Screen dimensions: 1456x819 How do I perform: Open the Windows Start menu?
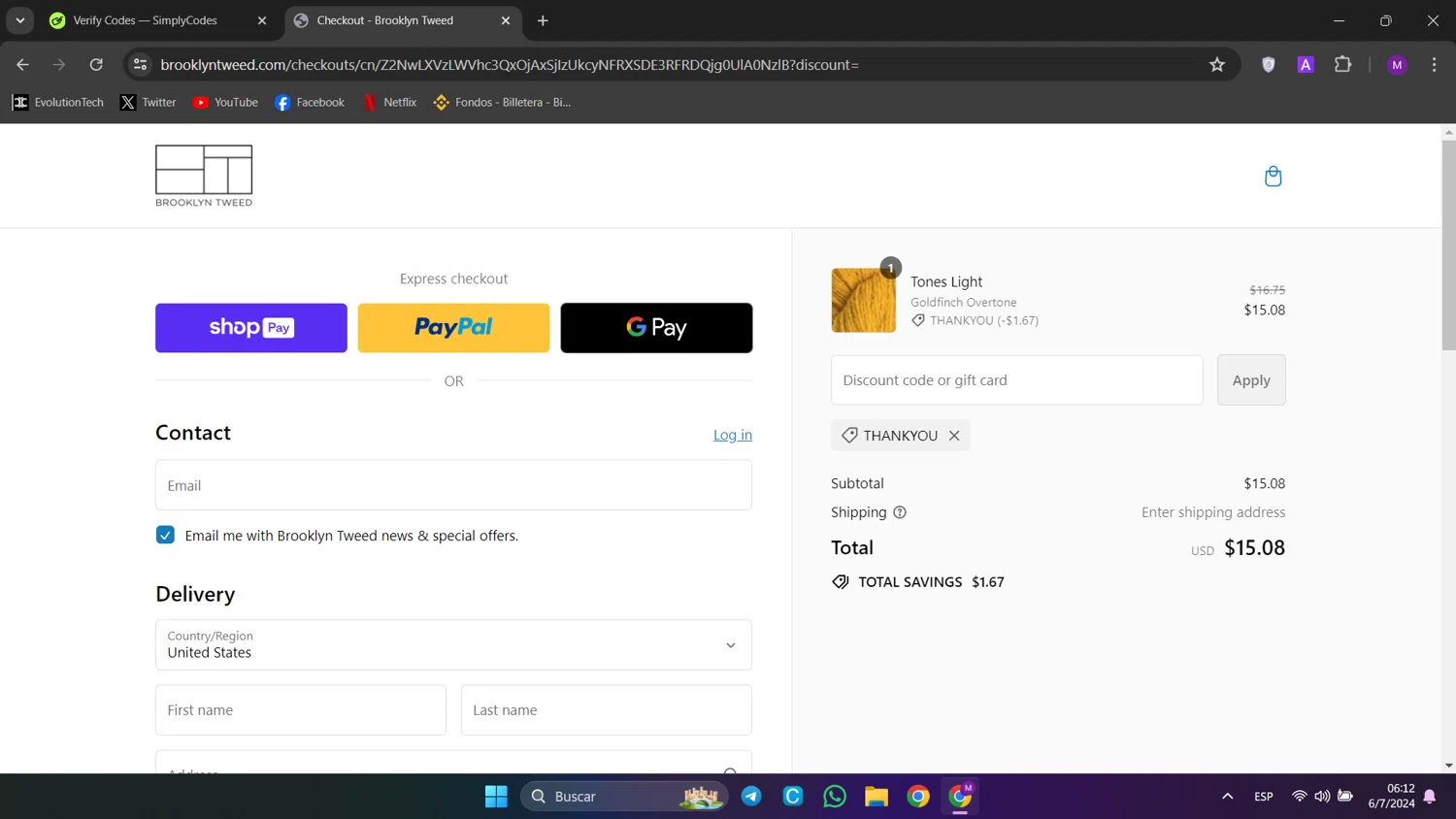[496, 797]
